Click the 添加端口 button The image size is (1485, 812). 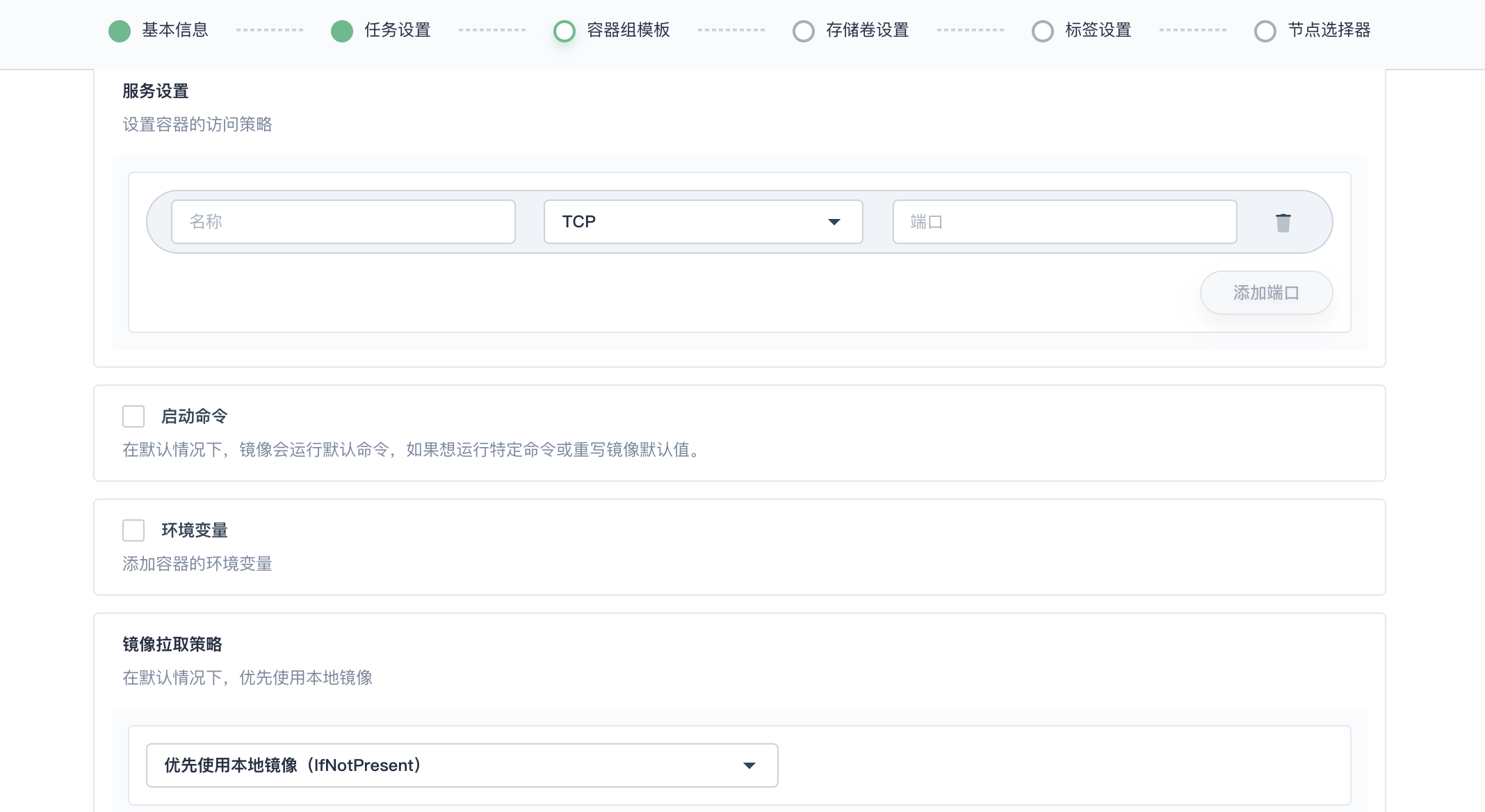tap(1266, 293)
